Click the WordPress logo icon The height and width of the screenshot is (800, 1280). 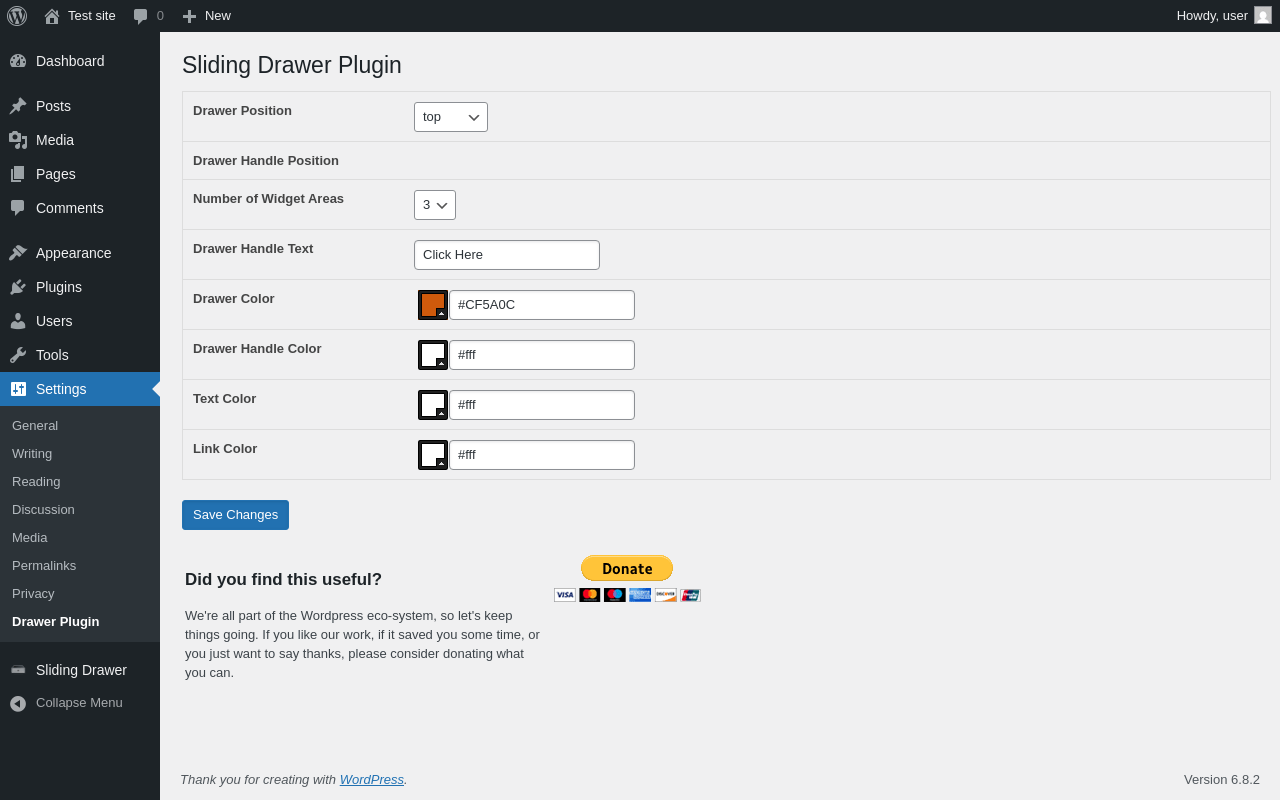click(17, 16)
